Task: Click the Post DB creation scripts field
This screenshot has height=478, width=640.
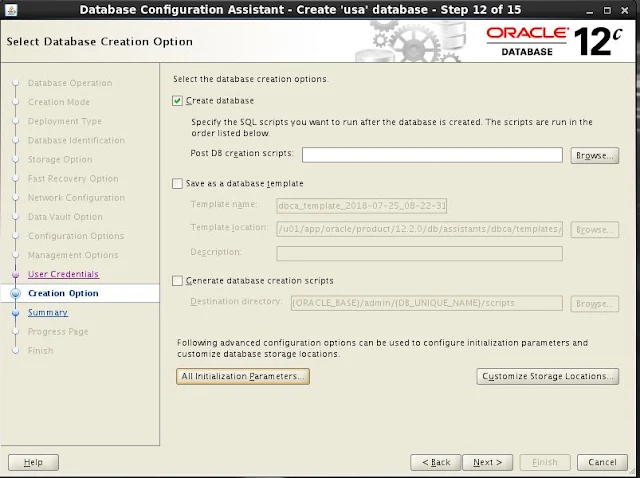Action: point(432,155)
